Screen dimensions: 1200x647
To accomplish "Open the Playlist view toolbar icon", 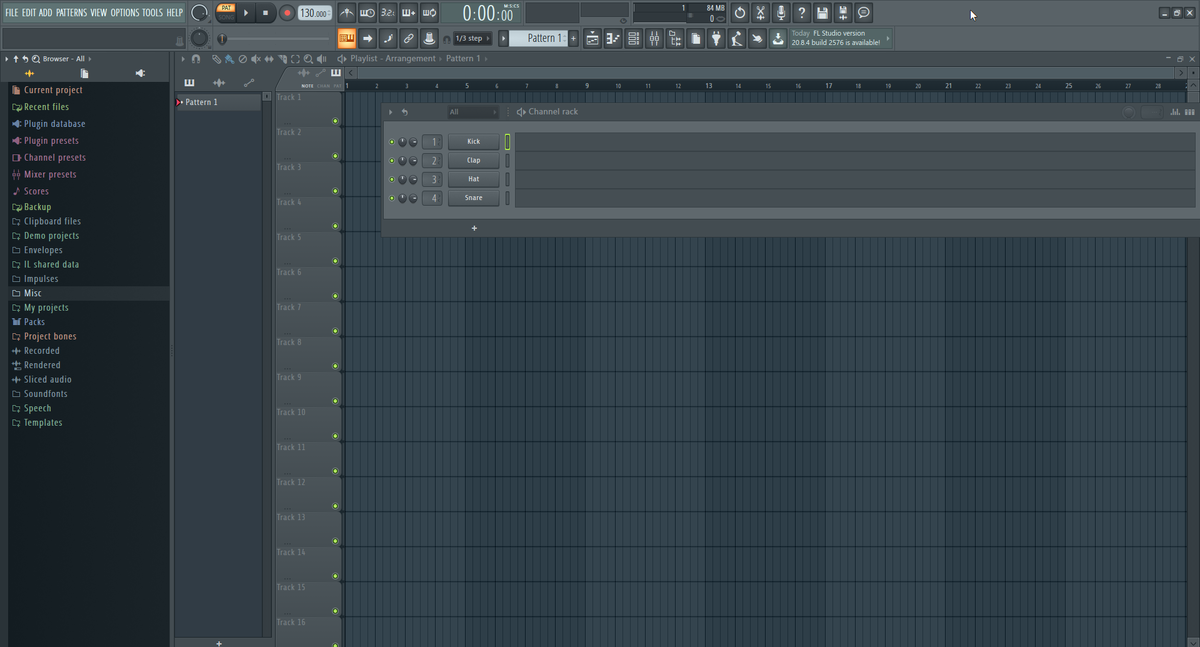I will [x=592, y=38].
